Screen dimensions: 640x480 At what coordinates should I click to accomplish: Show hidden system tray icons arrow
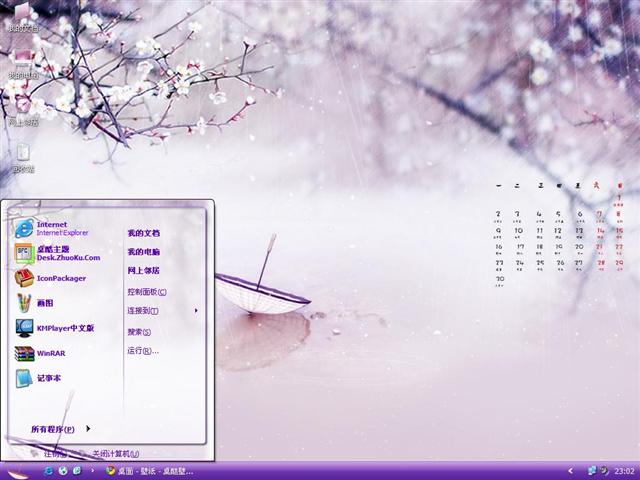click(571, 471)
